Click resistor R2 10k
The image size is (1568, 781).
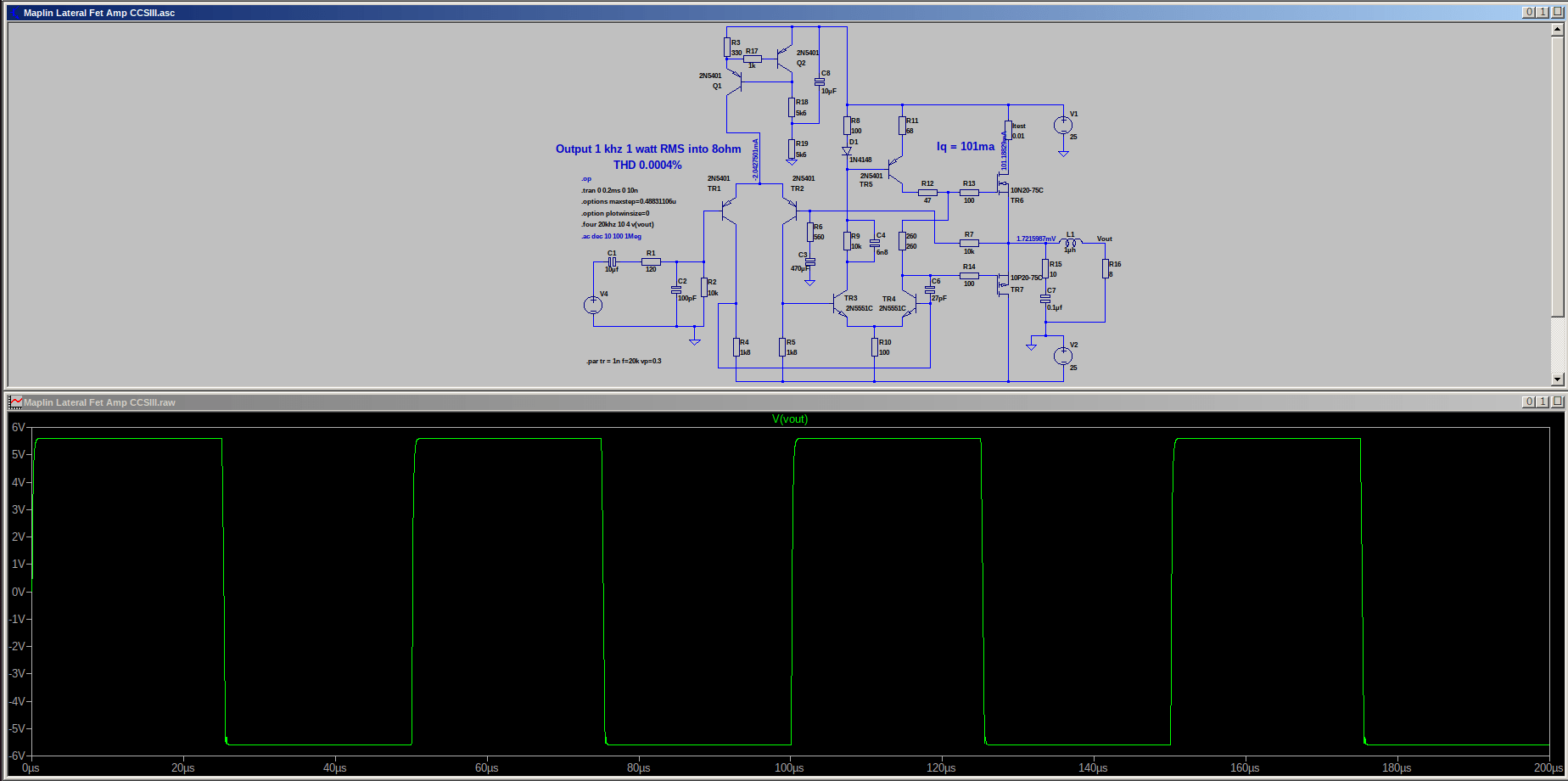[703, 287]
